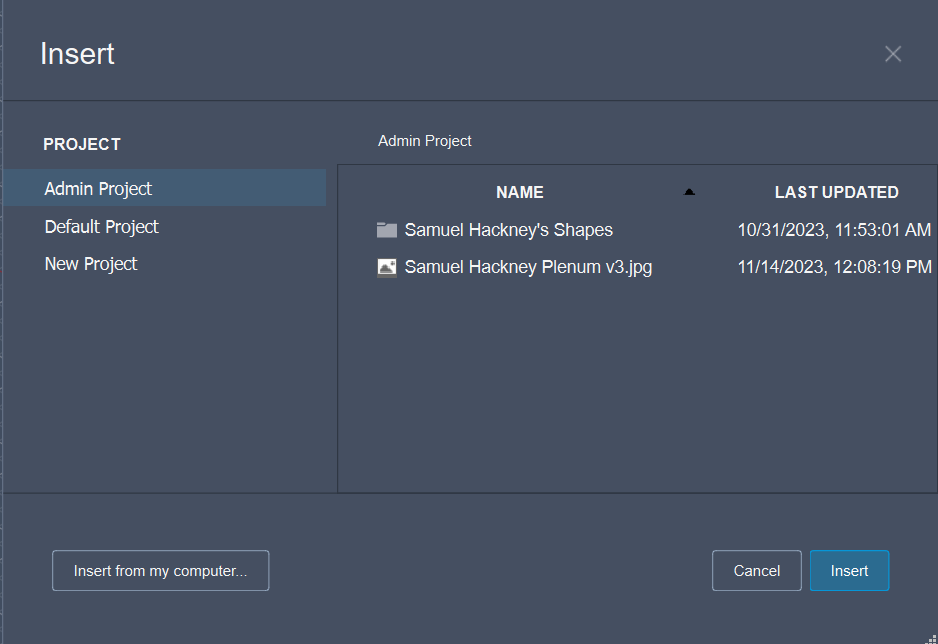938x644 pixels.
Task: Sort by LAST UPDATED column header
Action: click(x=836, y=193)
